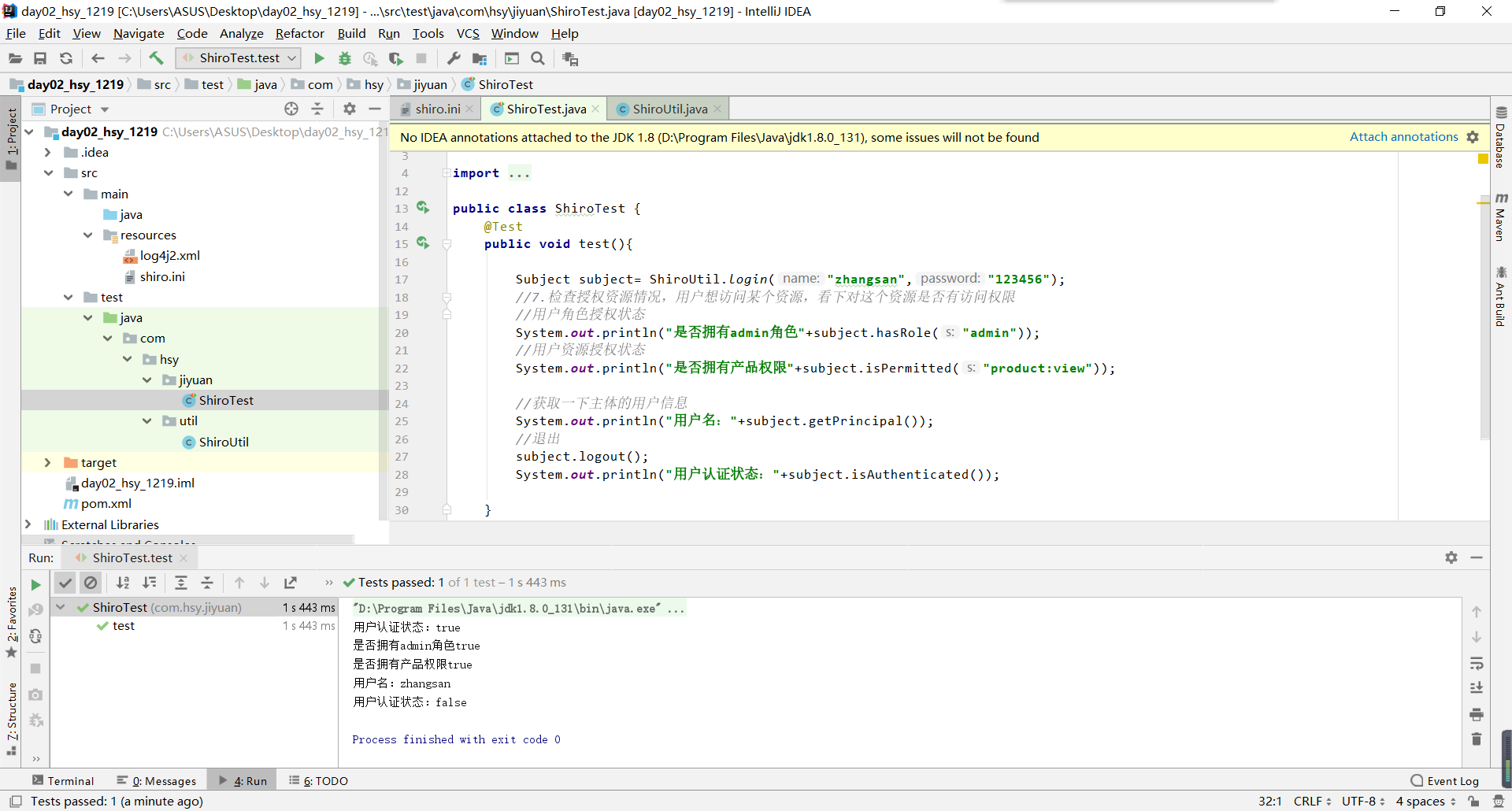The height and width of the screenshot is (811, 1512).
Task: Collapse the resources folder node
Action: 88,235
